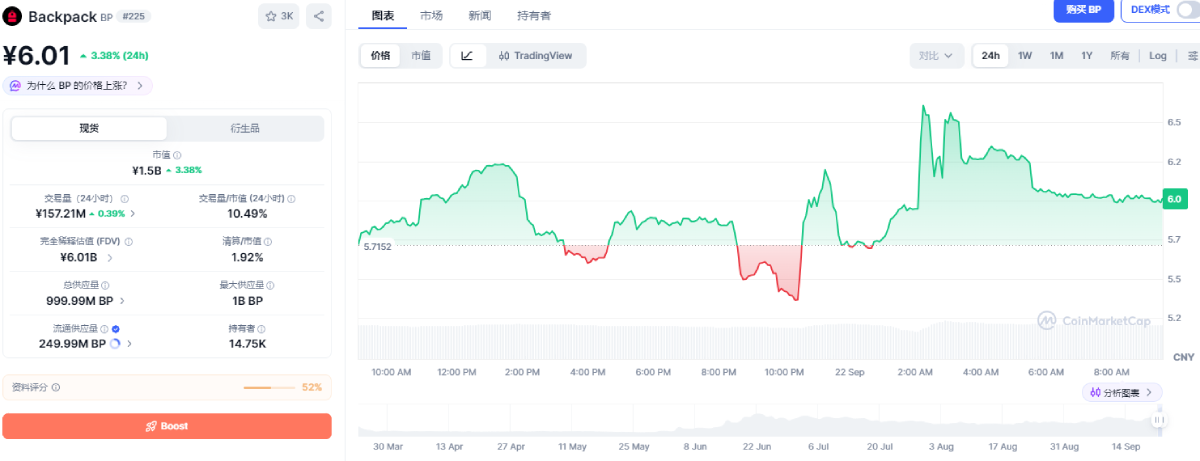Open the 持有者 tab
Viewport: 1200px width, 461px height.
(534, 16)
